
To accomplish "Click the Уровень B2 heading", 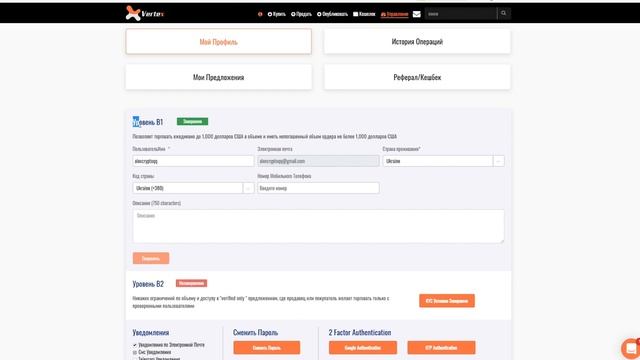I will click(148, 284).
